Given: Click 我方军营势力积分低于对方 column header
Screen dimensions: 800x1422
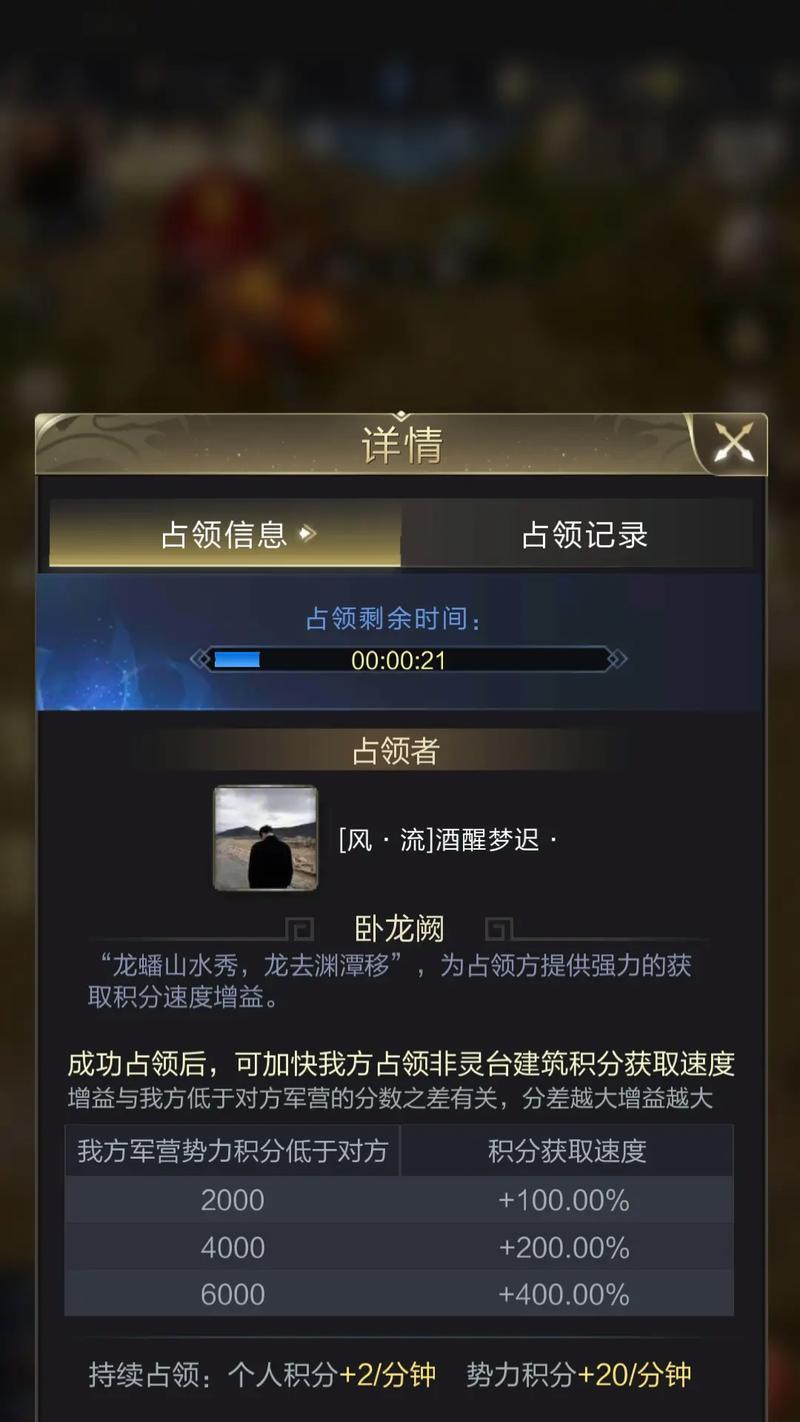Looking at the screenshot, I should pyautogui.click(x=232, y=1151).
